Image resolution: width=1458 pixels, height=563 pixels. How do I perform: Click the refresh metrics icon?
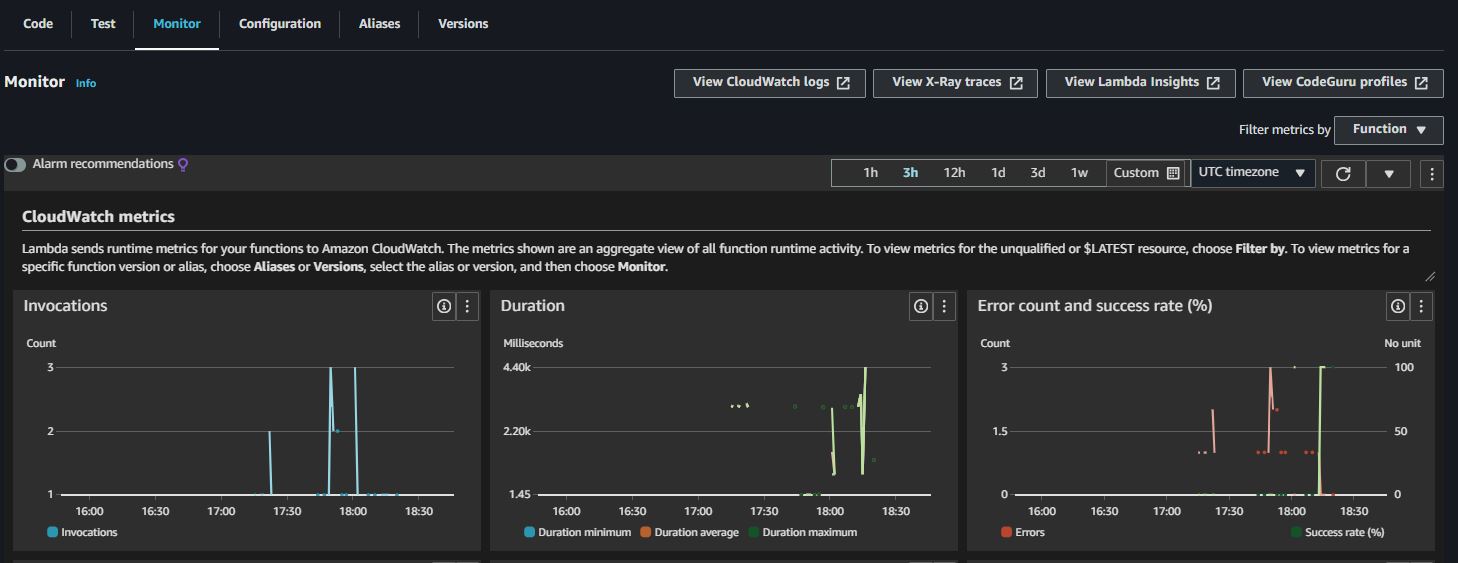(x=1343, y=173)
